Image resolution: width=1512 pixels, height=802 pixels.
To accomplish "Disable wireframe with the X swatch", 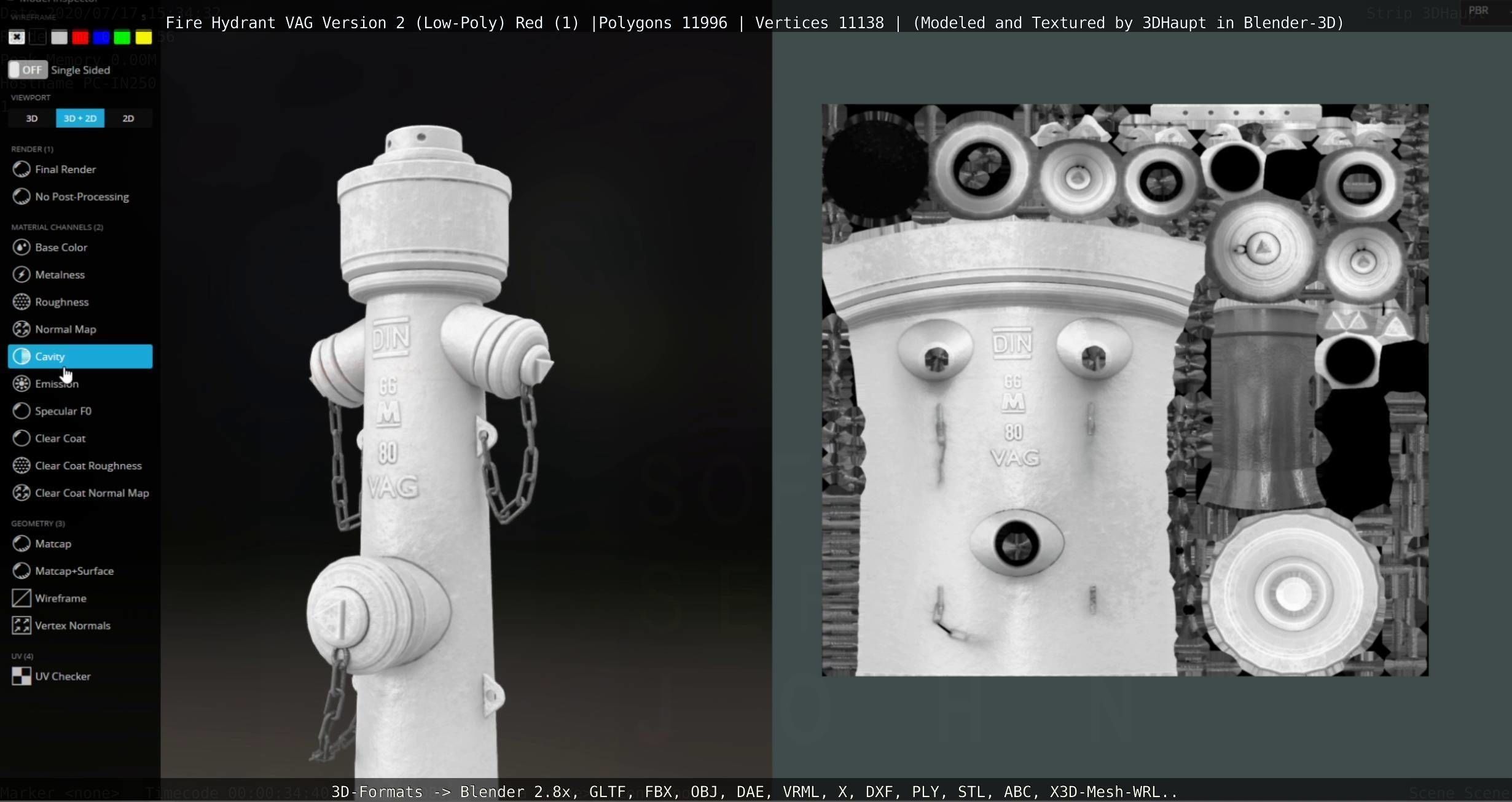I will pos(17,37).
